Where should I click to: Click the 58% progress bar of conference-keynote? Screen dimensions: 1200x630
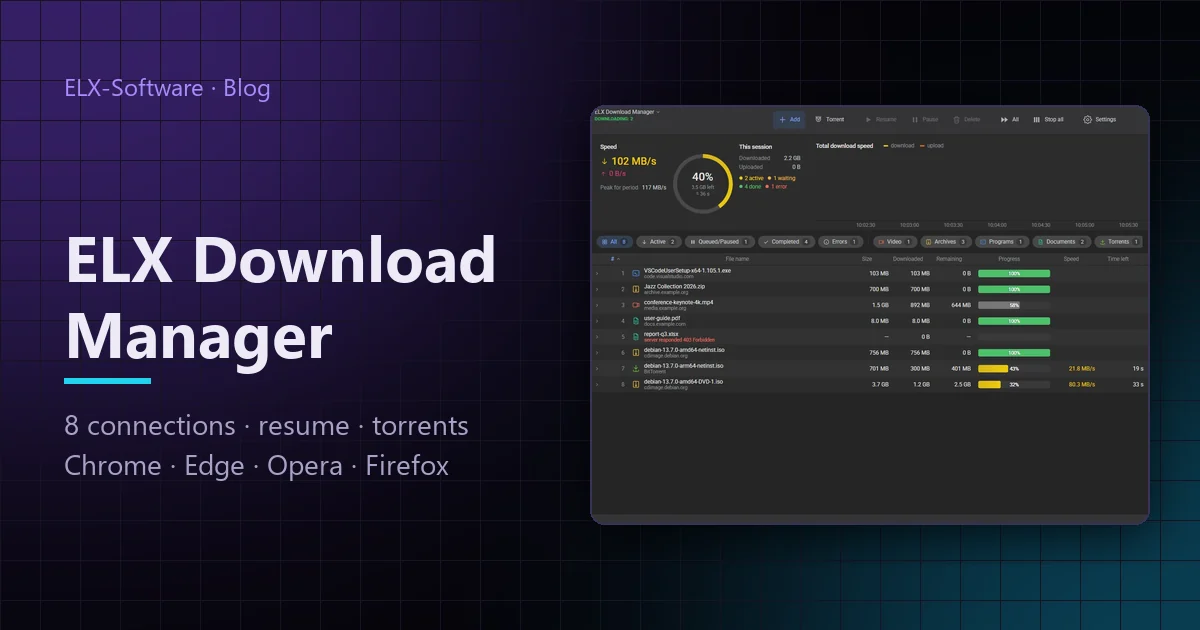(x=1014, y=305)
